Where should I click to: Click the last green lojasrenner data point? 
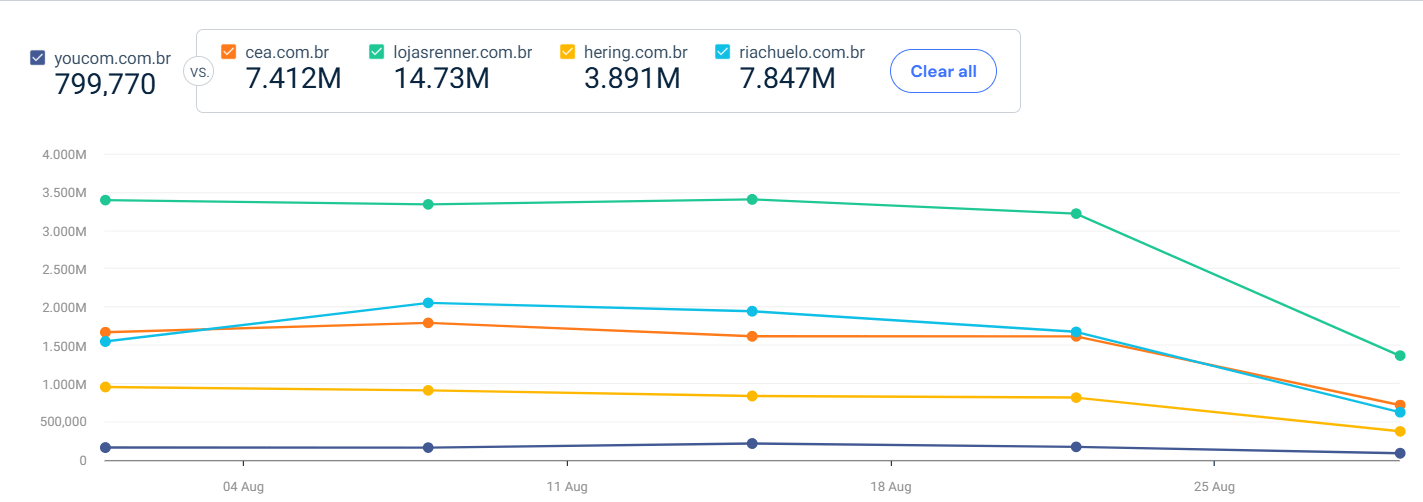1400,356
